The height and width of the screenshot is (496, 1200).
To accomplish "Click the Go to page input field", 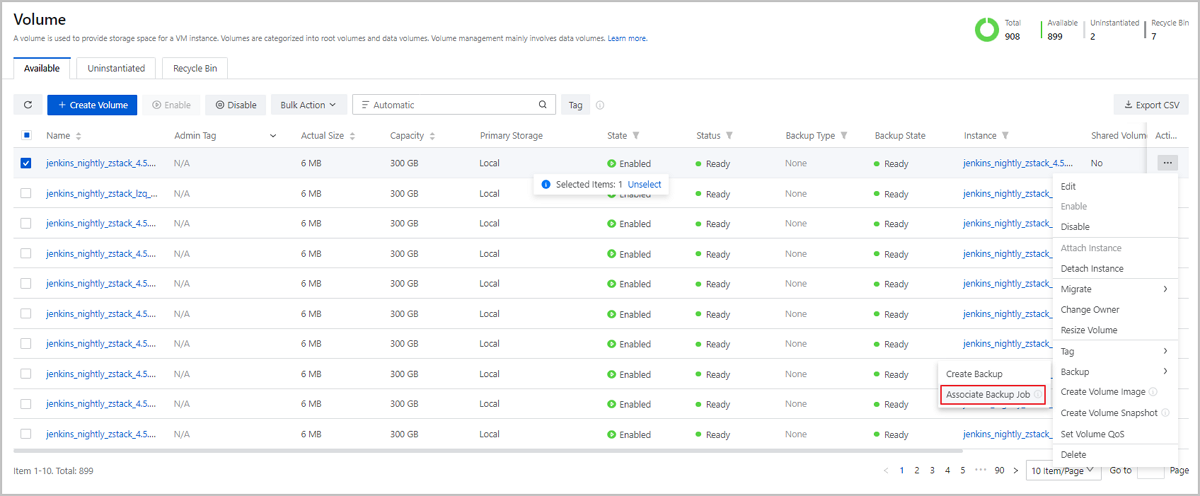I will pos(1151,470).
